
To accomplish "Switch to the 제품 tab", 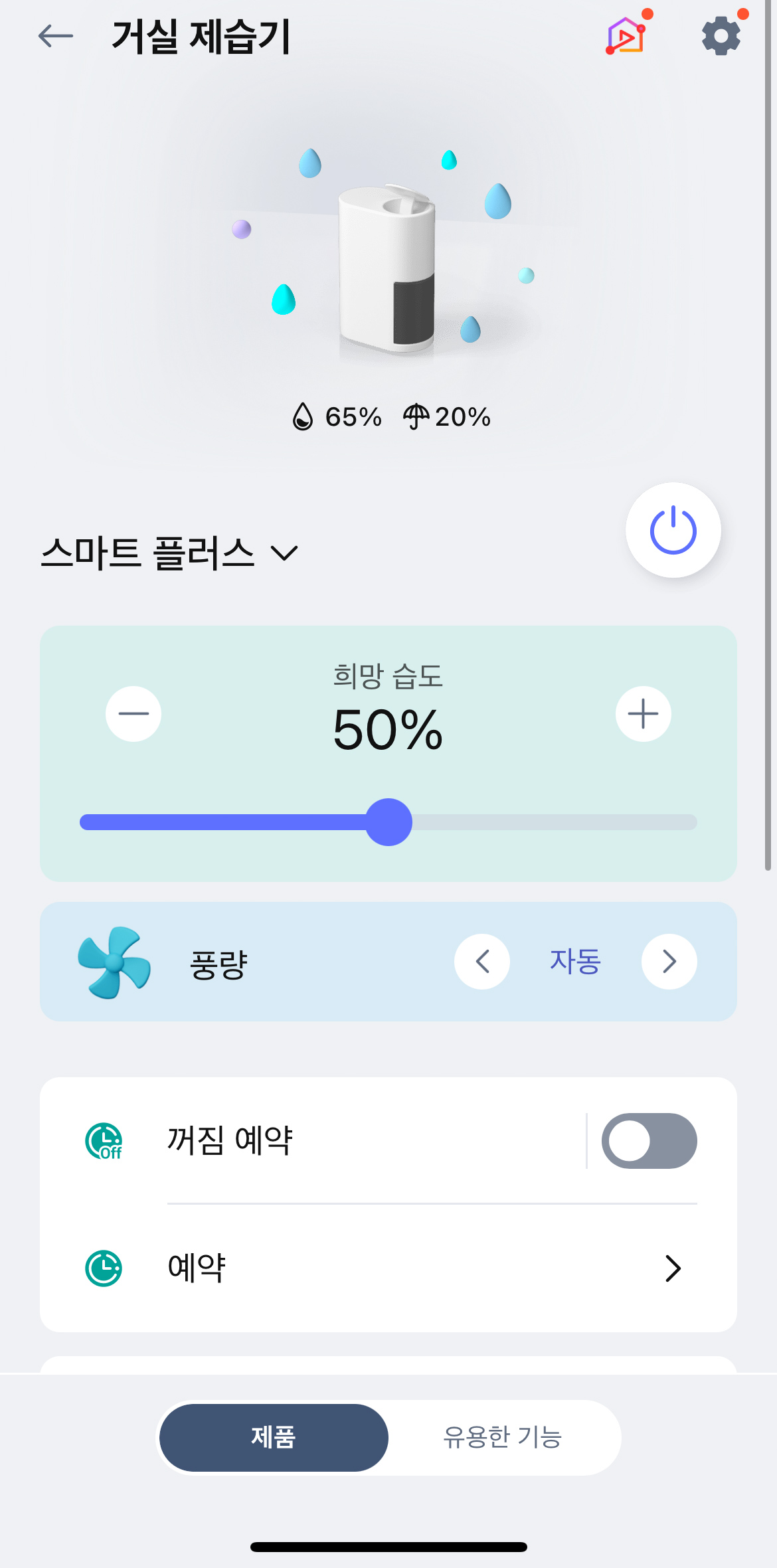I will 274,1437.
